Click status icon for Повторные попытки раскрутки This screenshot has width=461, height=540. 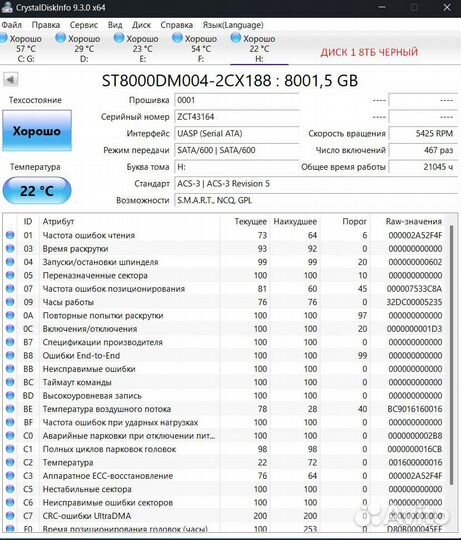10,315
